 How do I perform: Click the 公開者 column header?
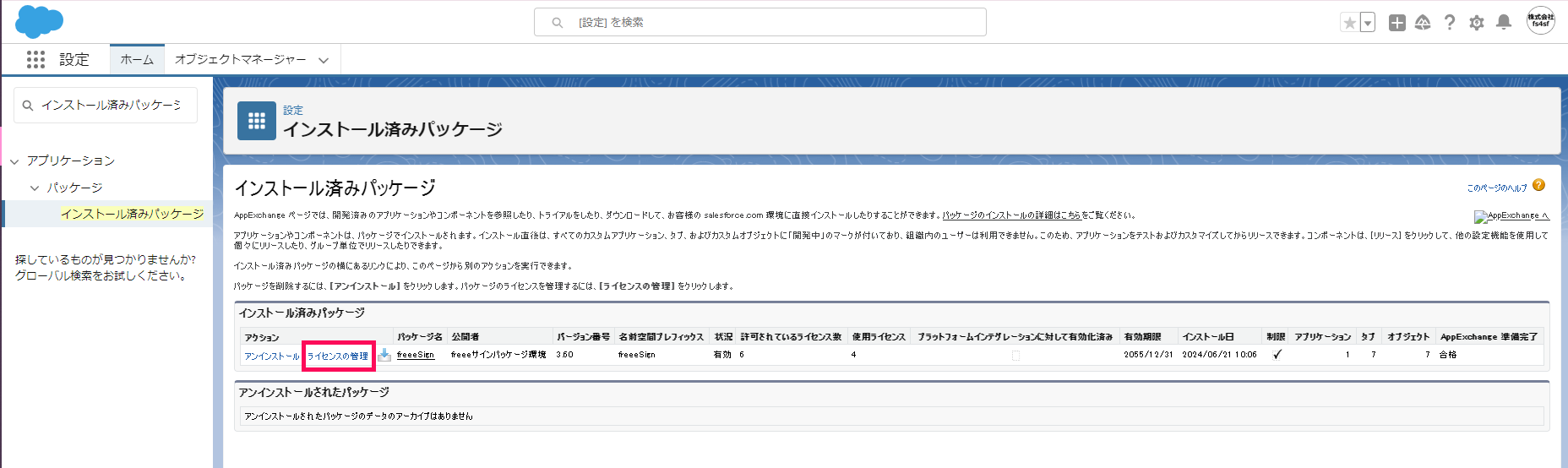pos(465,336)
